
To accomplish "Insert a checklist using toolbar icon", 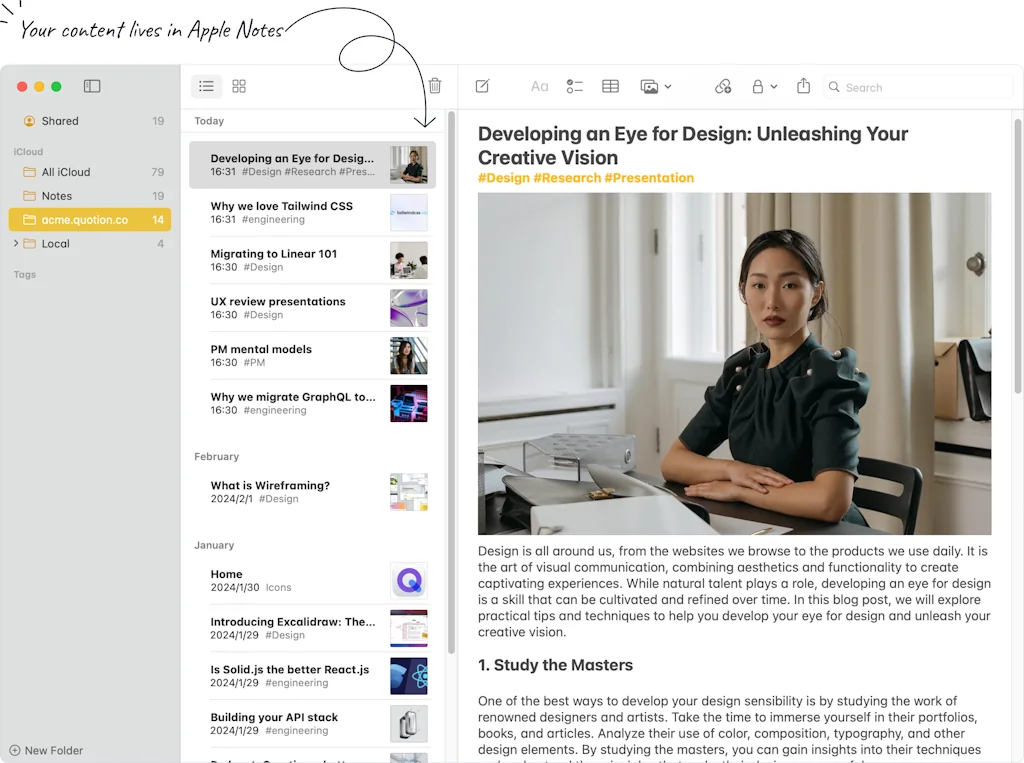I will [x=574, y=87].
